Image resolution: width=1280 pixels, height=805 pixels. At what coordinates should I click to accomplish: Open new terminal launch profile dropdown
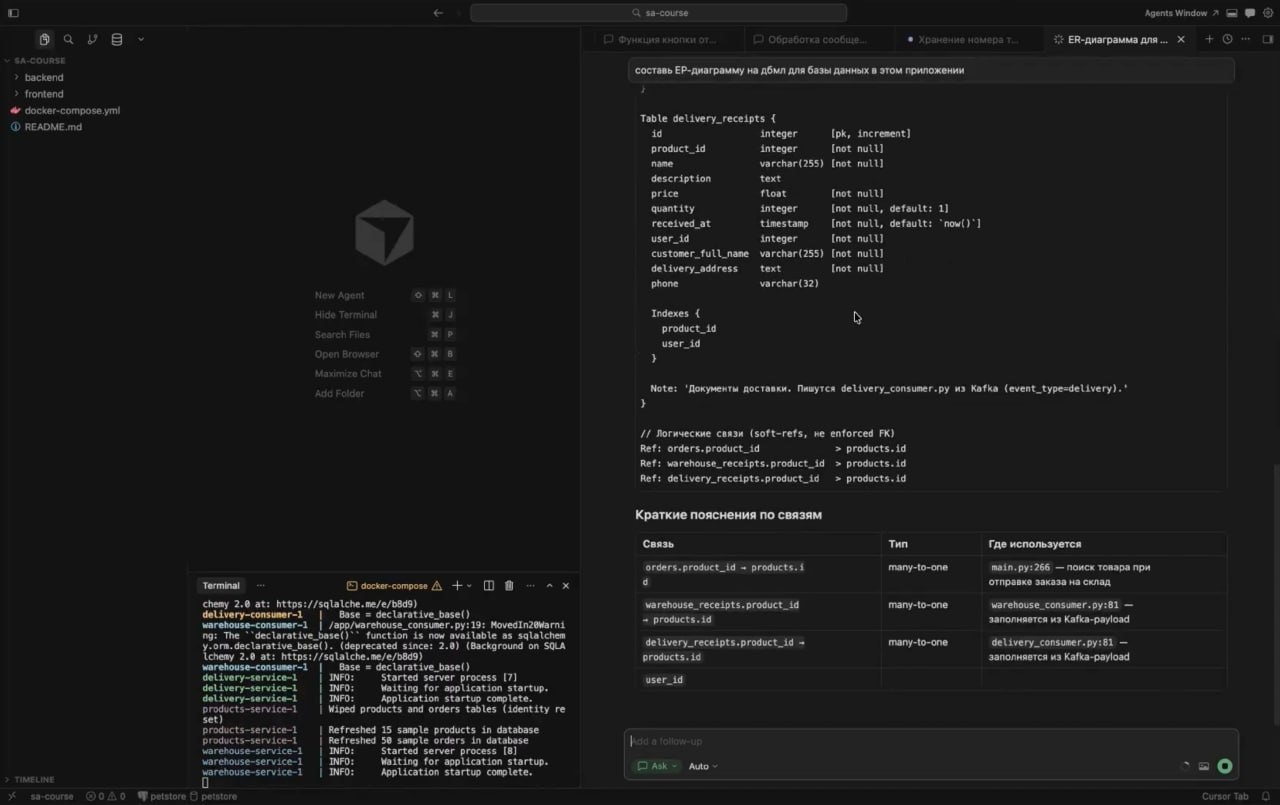click(x=470, y=586)
